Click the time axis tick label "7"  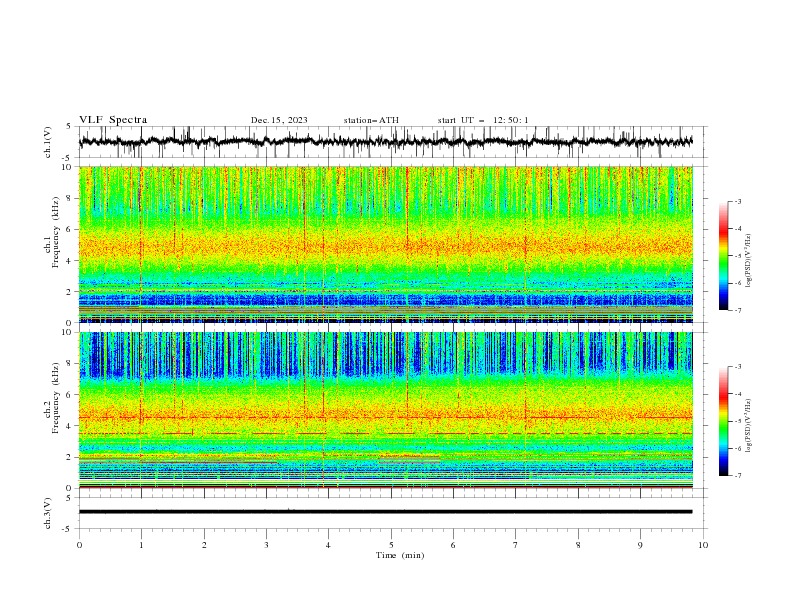[516, 545]
